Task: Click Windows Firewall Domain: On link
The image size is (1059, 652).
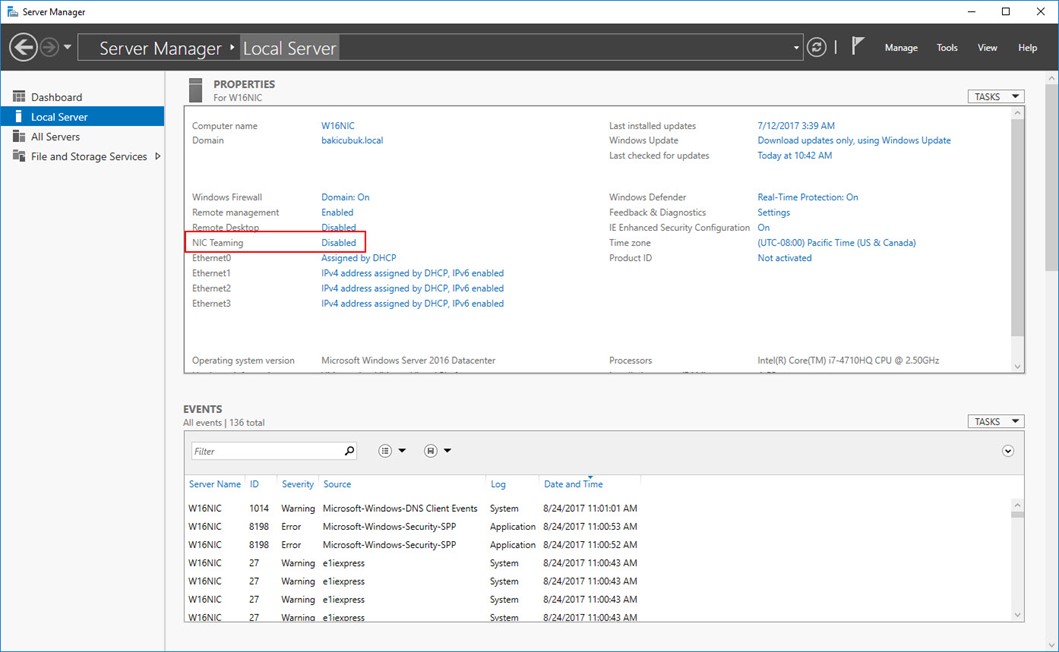Action: coord(345,197)
